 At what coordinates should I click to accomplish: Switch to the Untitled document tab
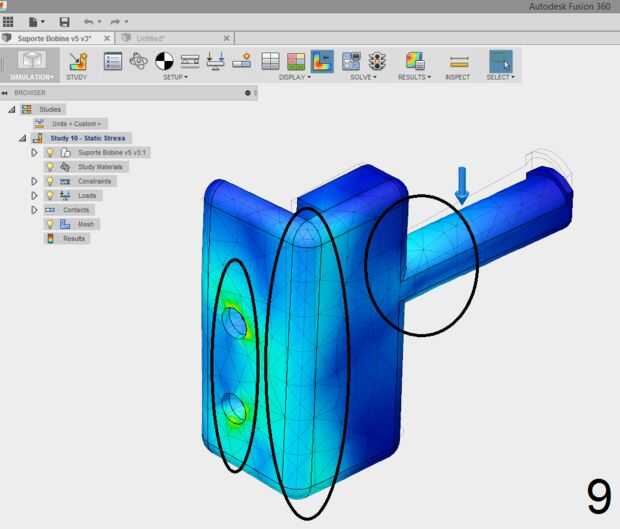pos(150,38)
